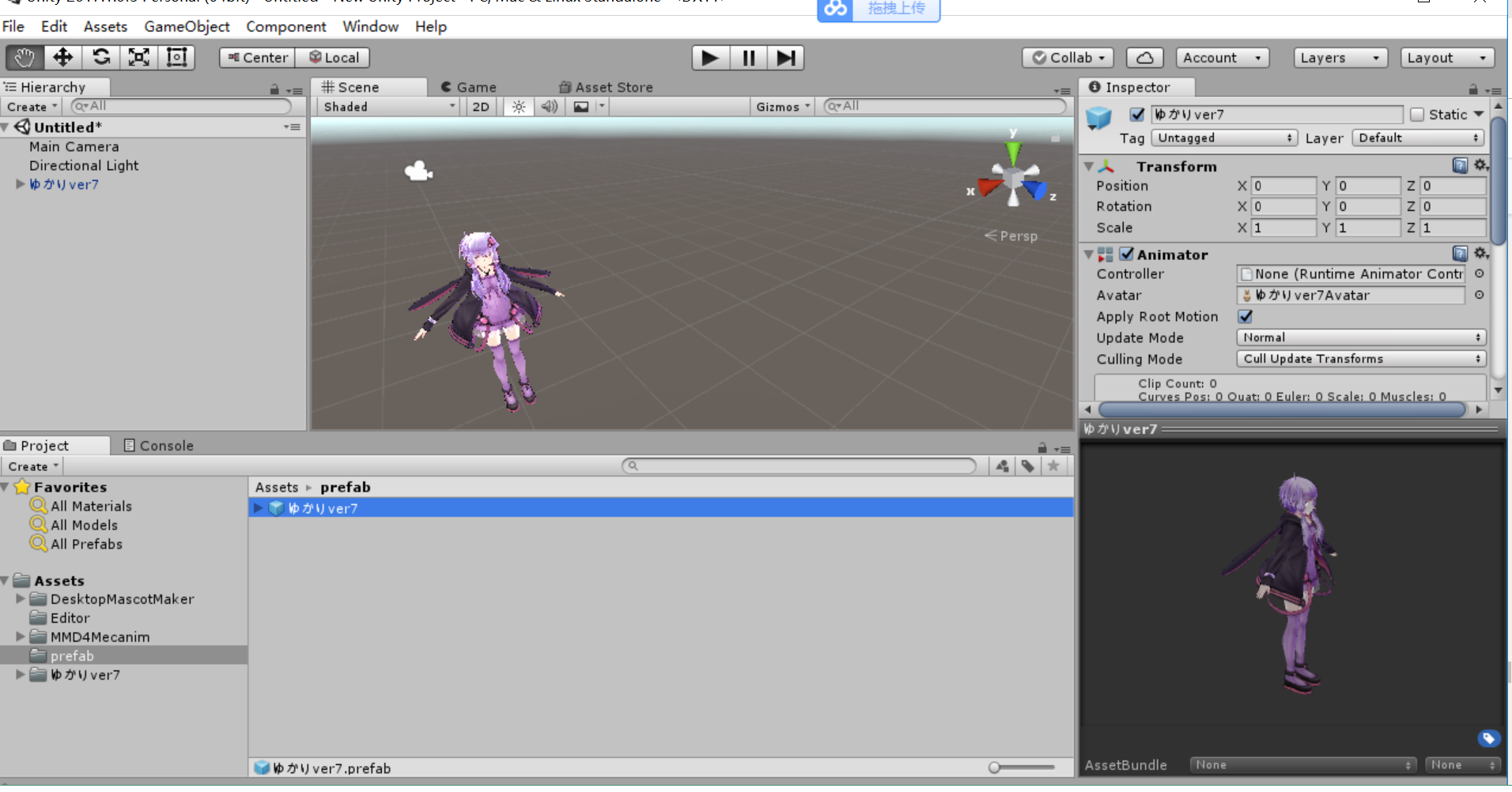
Task: Click the Avatar object picker circle
Action: [1479, 295]
